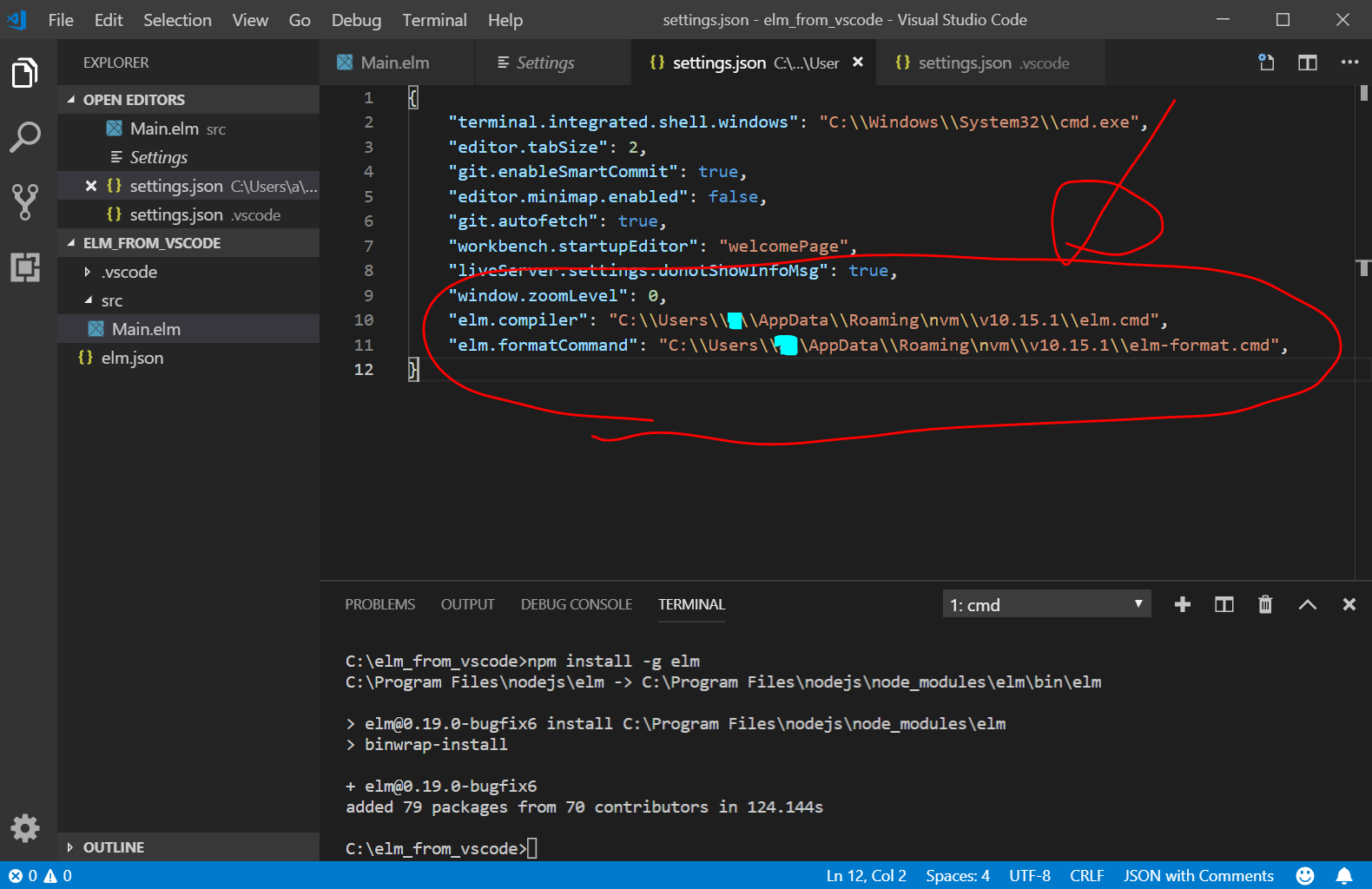This screenshot has height=889, width=1372.
Task: Switch to the PROBLEMS panel tab
Action: tap(379, 604)
